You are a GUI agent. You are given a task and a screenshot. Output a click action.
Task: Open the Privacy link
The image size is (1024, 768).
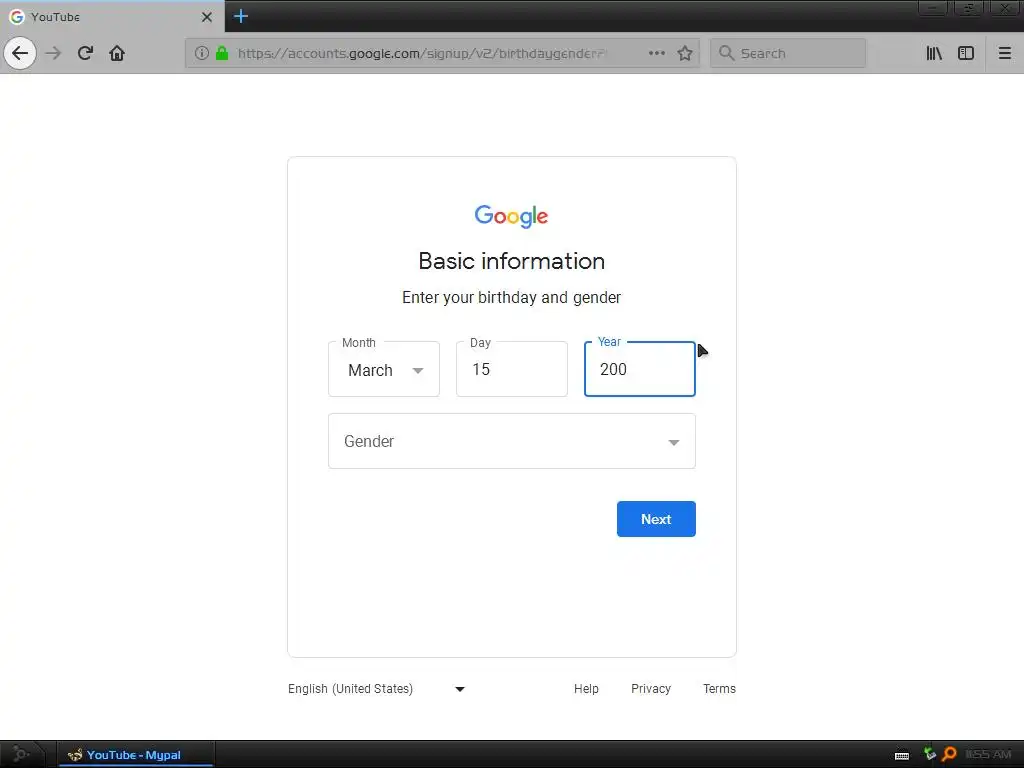coord(650,688)
